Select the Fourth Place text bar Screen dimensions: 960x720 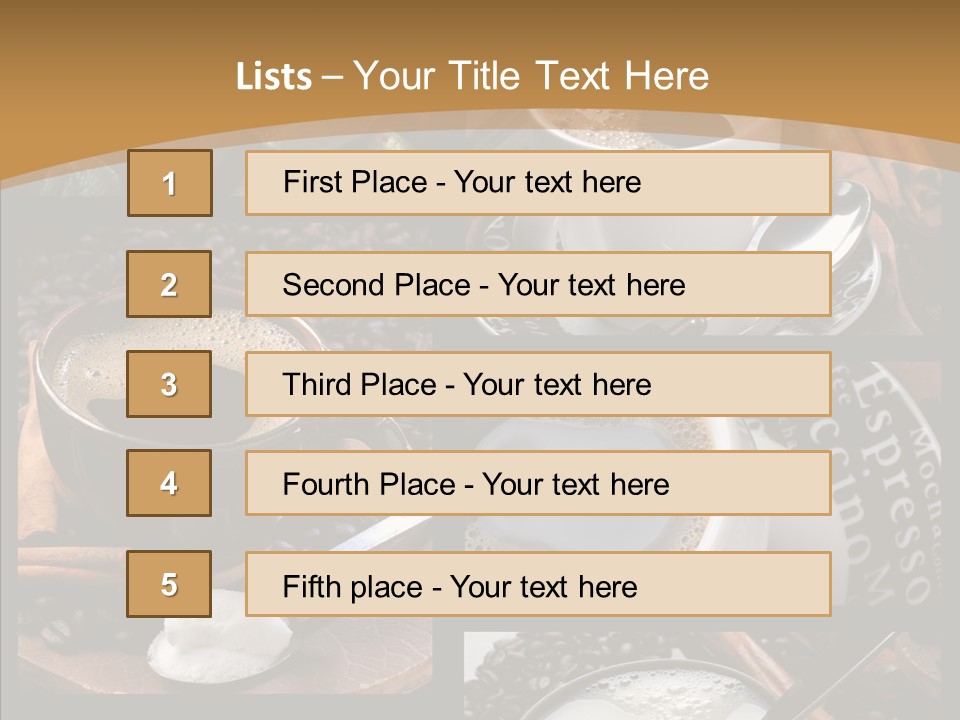(x=538, y=484)
